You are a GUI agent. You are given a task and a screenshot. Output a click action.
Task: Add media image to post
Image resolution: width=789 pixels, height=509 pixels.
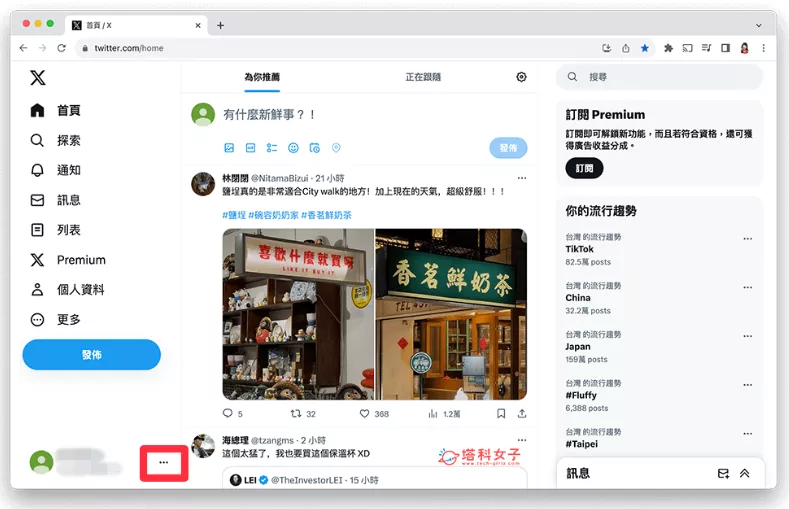click(229, 148)
